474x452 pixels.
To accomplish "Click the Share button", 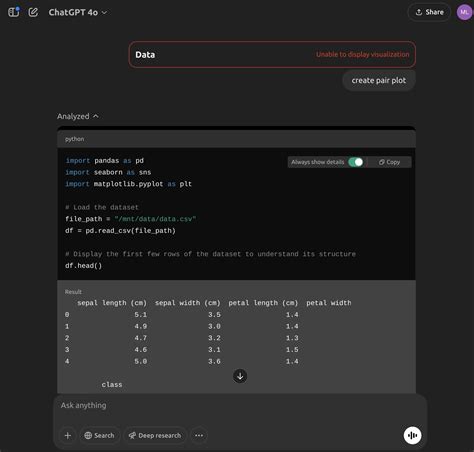I will [x=429, y=12].
